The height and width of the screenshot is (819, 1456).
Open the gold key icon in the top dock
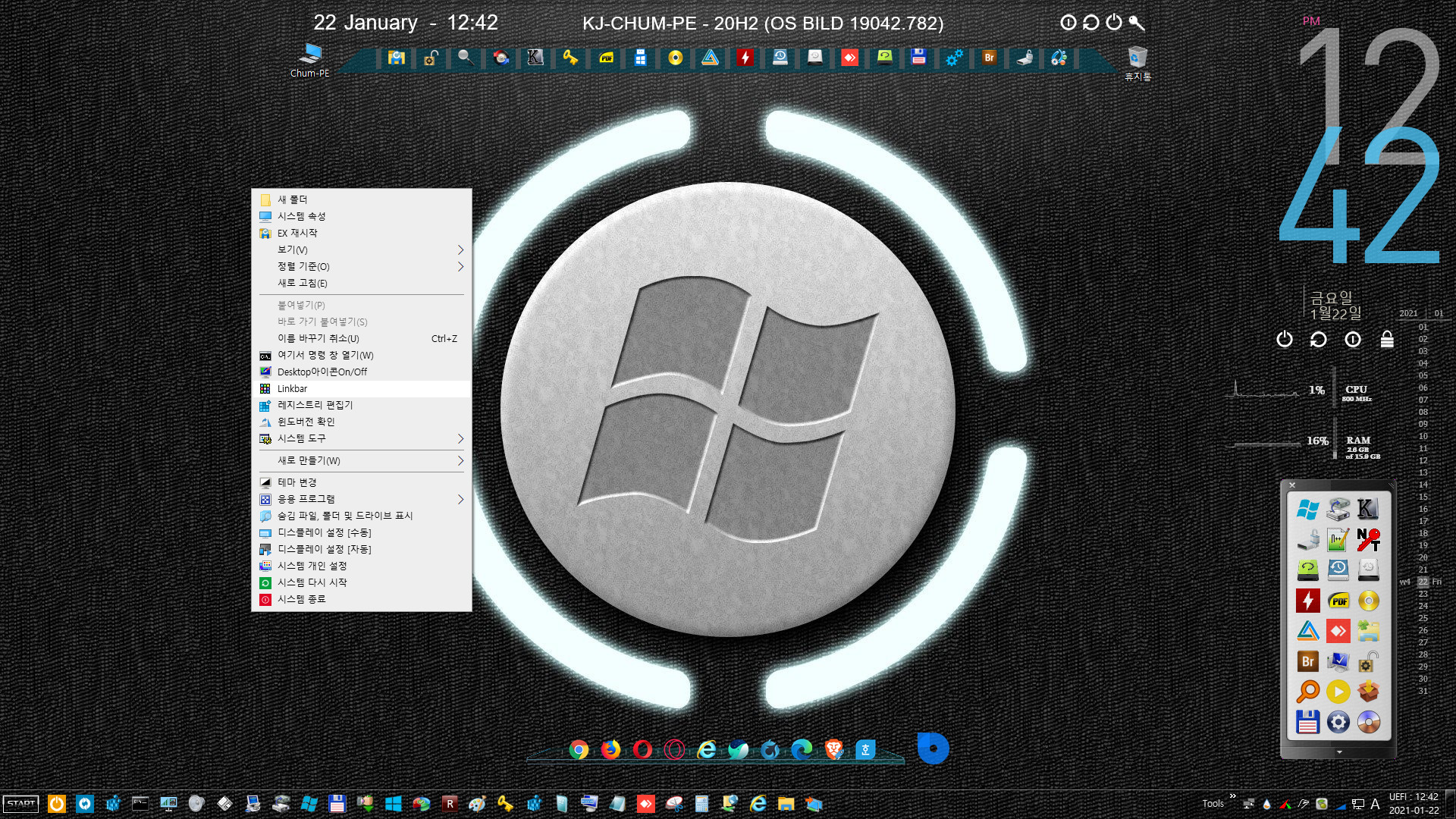tap(570, 58)
